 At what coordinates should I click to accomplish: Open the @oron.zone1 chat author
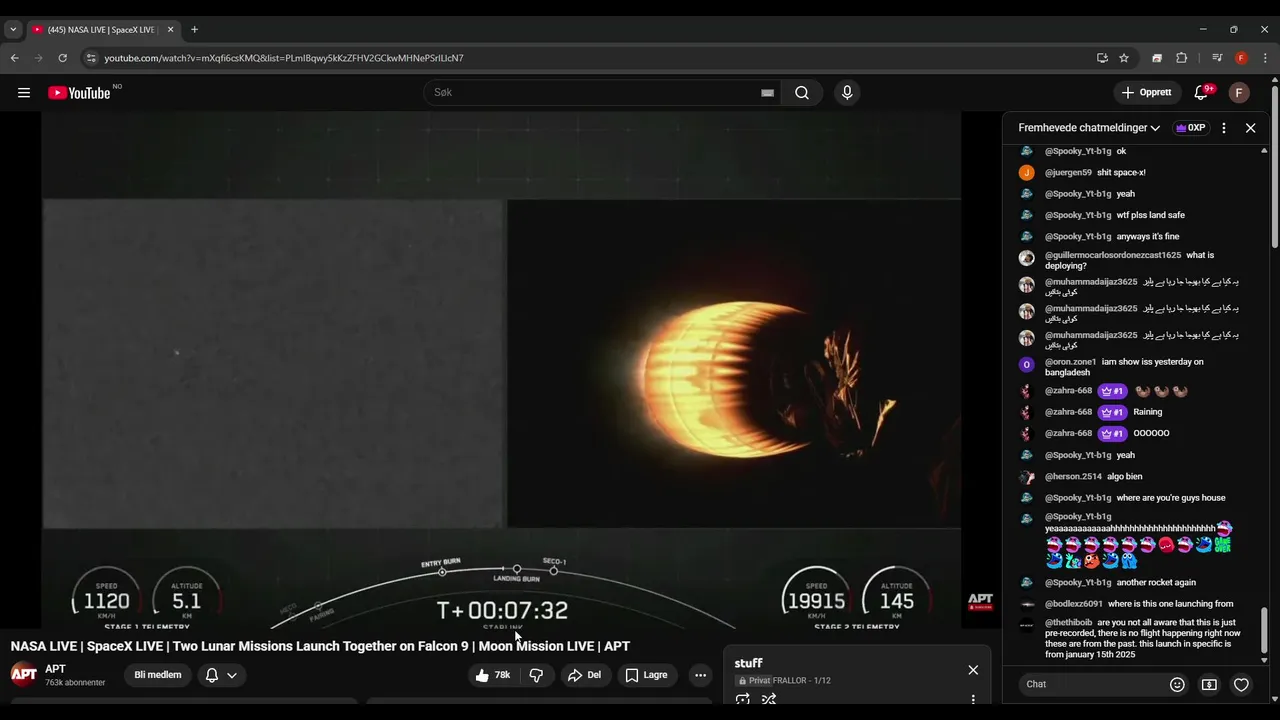pos(1071,362)
